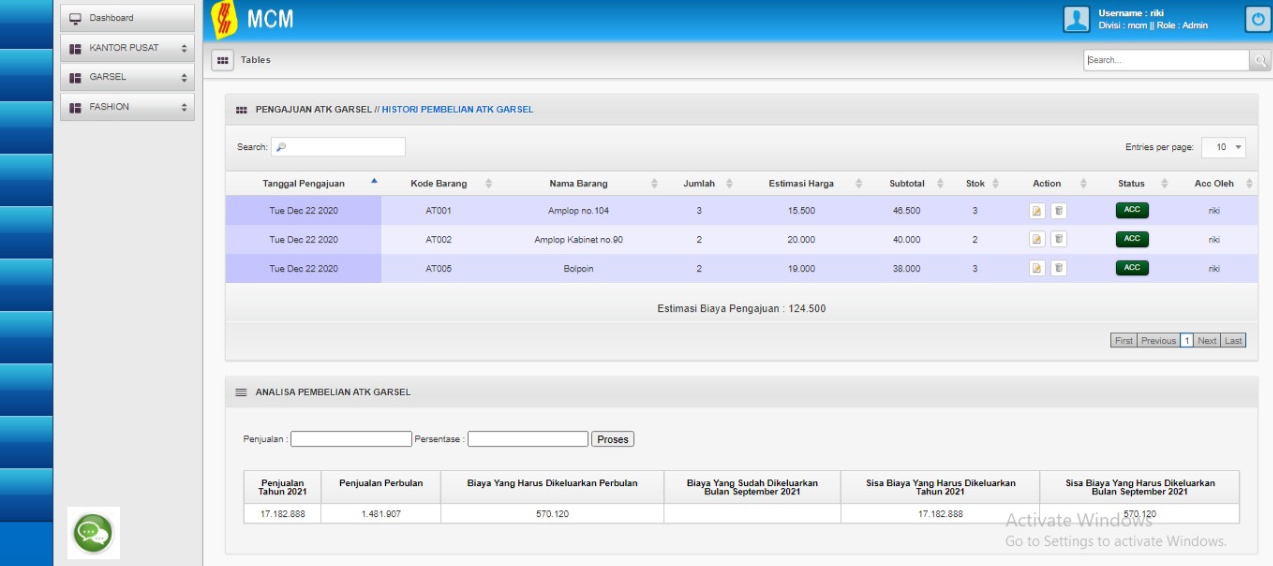
Task: Click edit icon for Amplop no.104 row
Action: click(1037, 211)
